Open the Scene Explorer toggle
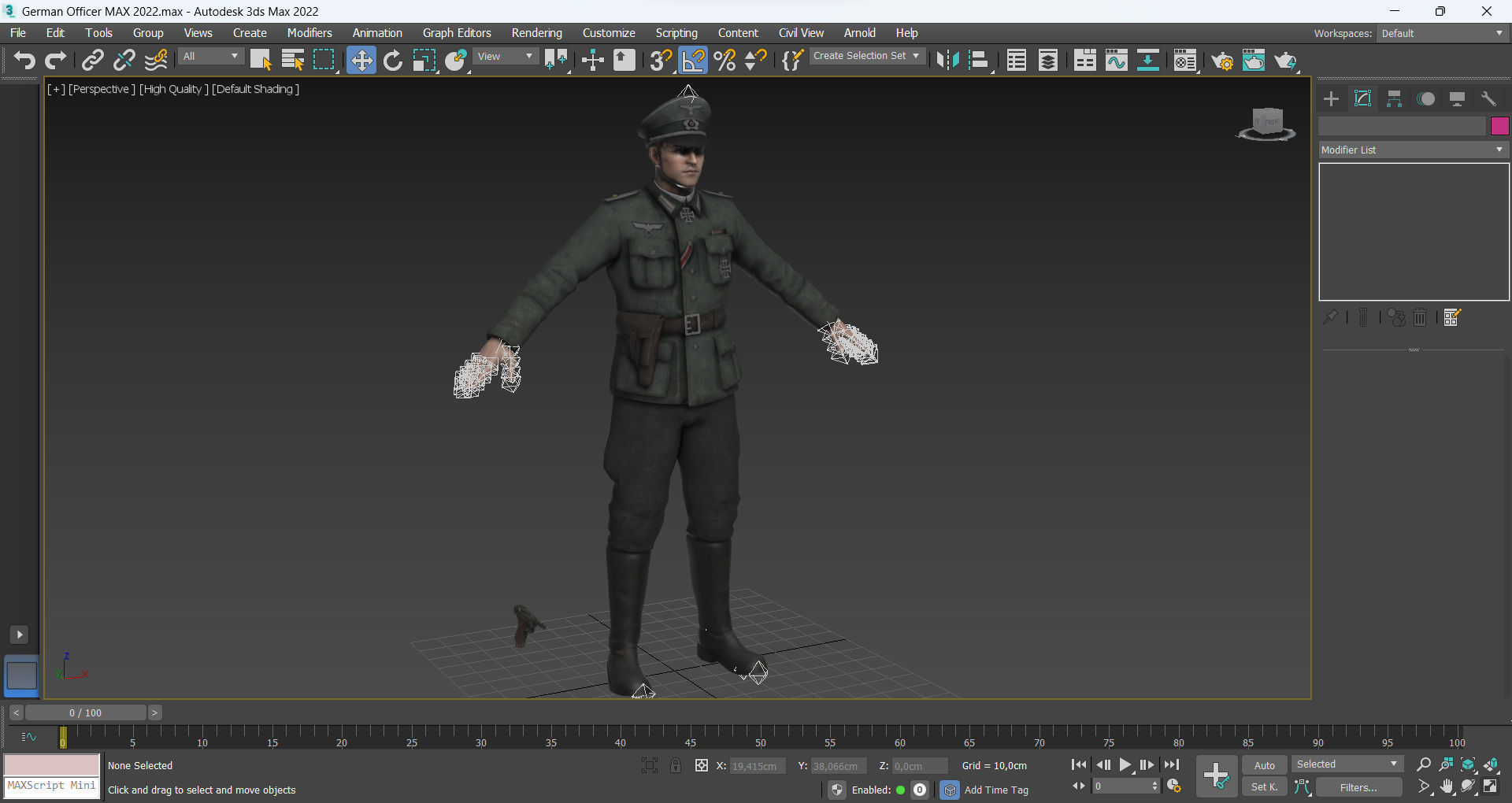The image size is (1512, 803). click(1017, 61)
